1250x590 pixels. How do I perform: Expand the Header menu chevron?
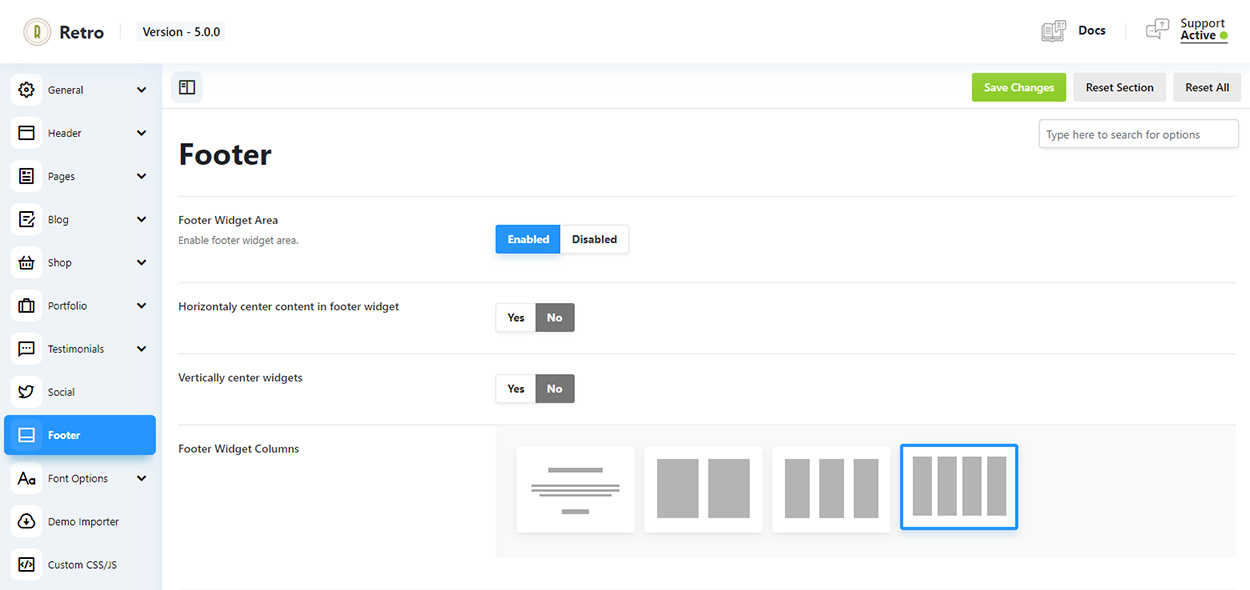(x=141, y=133)
